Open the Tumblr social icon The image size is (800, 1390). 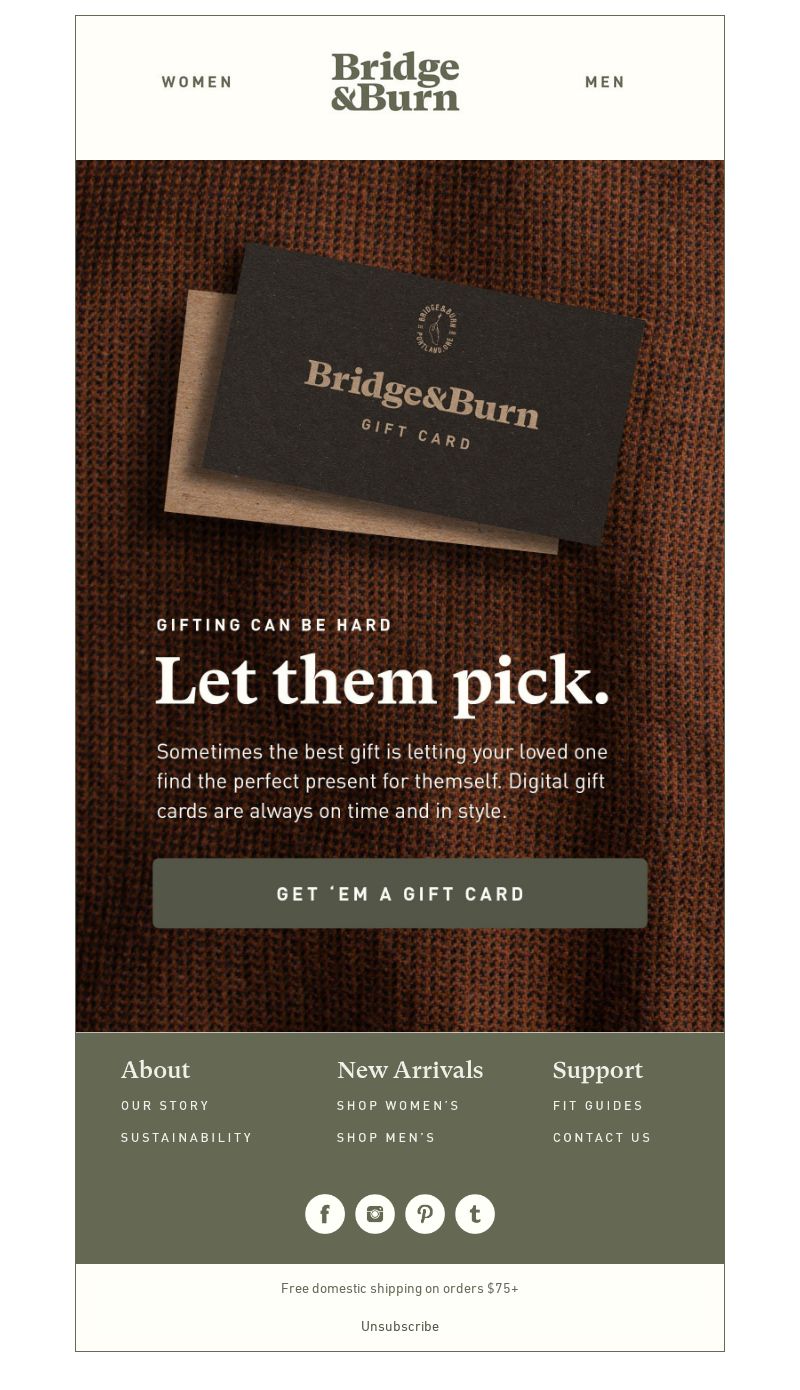click(x=475, y=1214)
